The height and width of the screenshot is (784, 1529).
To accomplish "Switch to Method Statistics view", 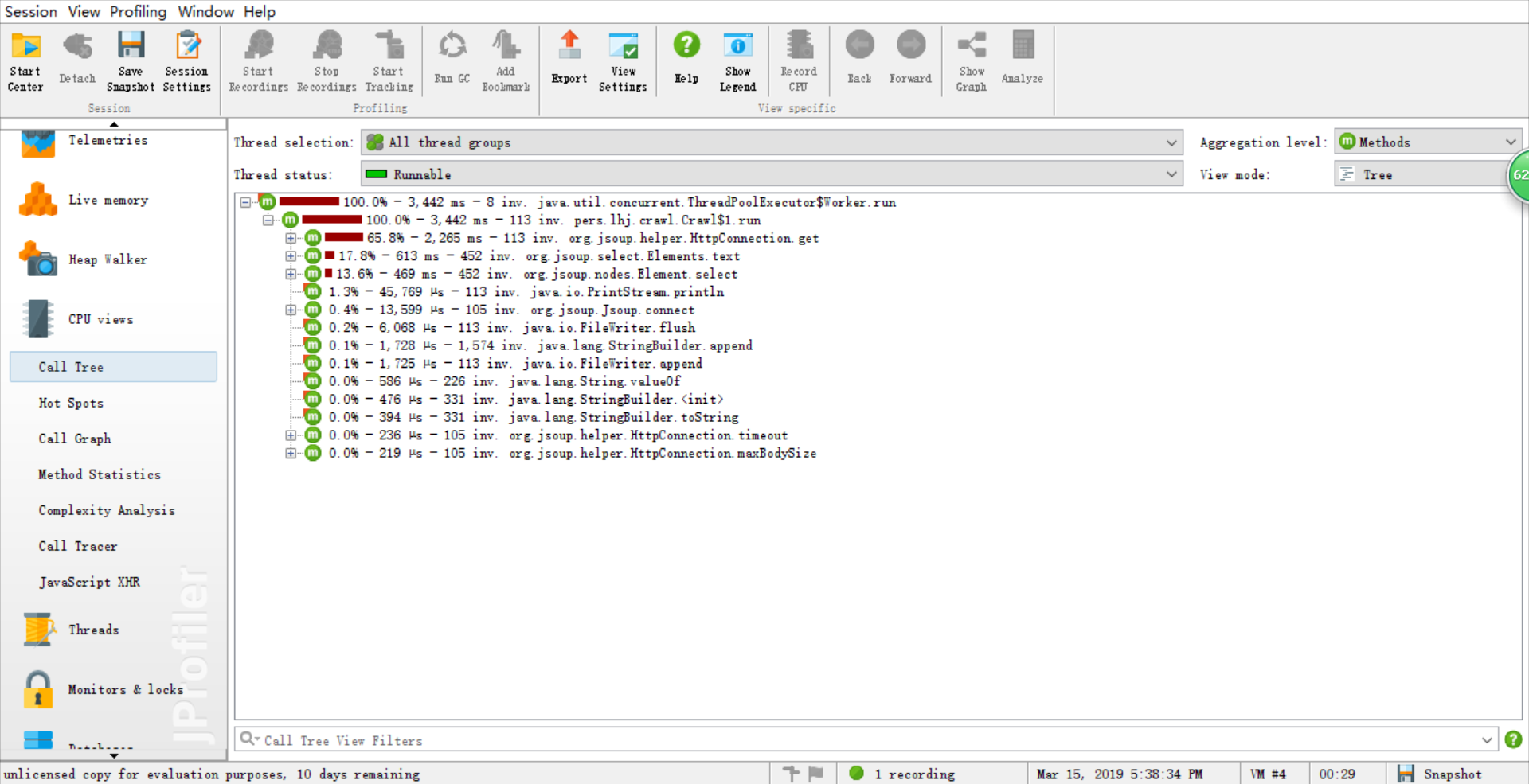I will [100, 474].
